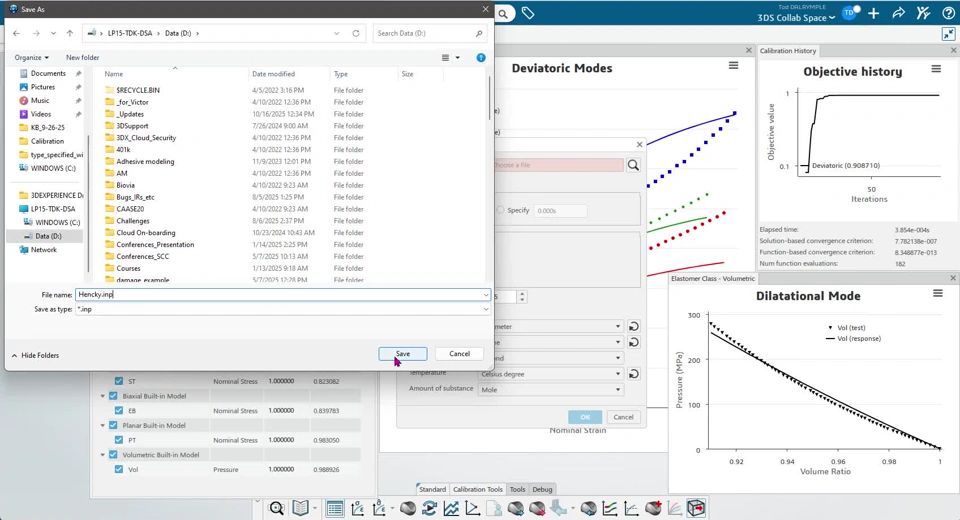Viewport: 960px width, 520px height.
Task: Open the Deviatoric Modes hamburger menu
Action: [733, 66]
